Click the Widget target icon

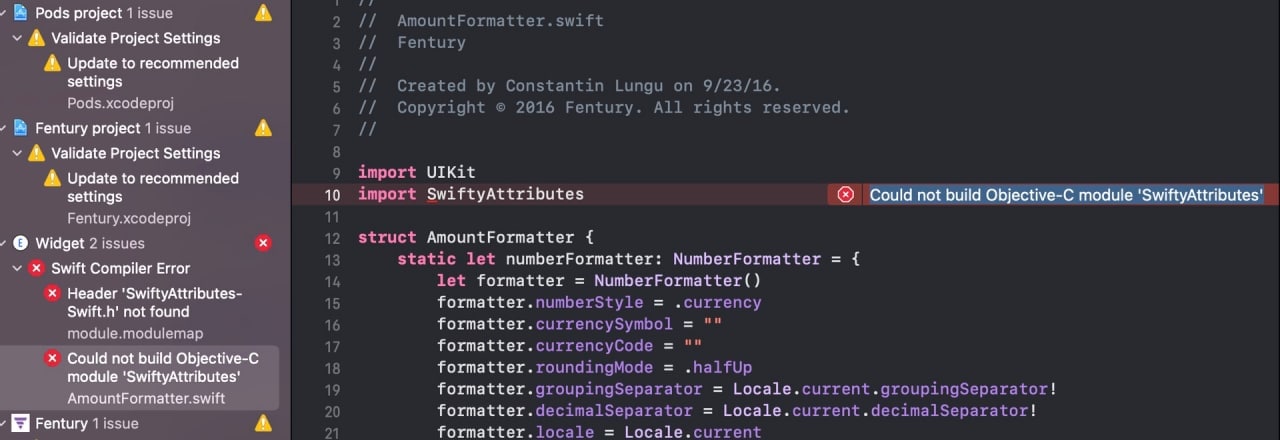point(21,243)
